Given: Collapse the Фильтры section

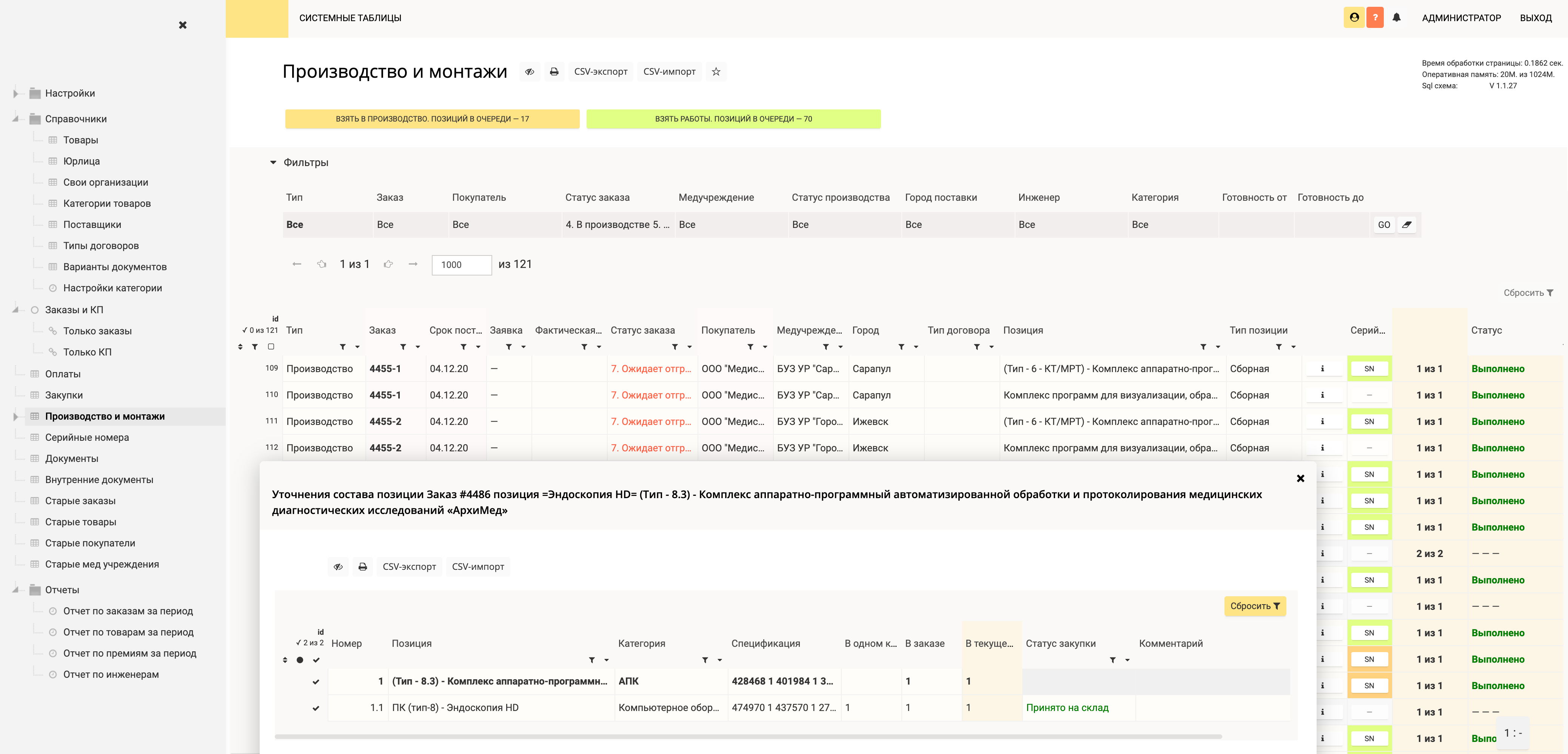Looking at the screenshot, I should point(273,163).
